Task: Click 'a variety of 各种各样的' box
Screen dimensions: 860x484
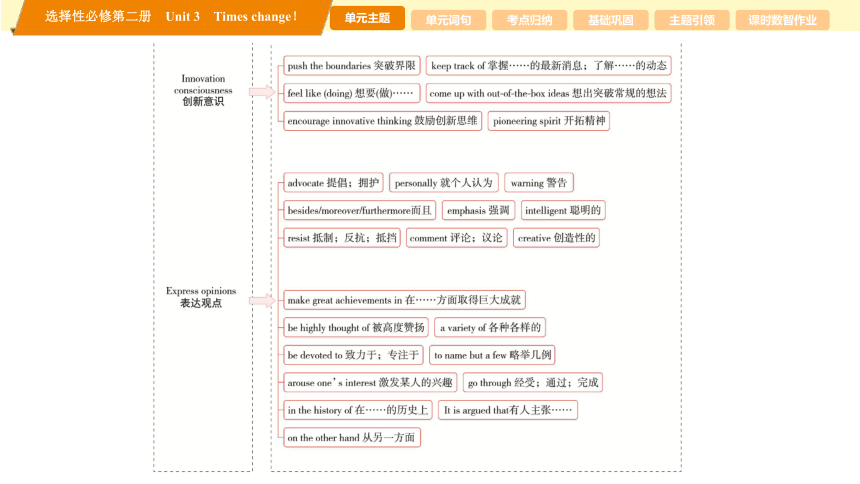Action: (490, 328)
